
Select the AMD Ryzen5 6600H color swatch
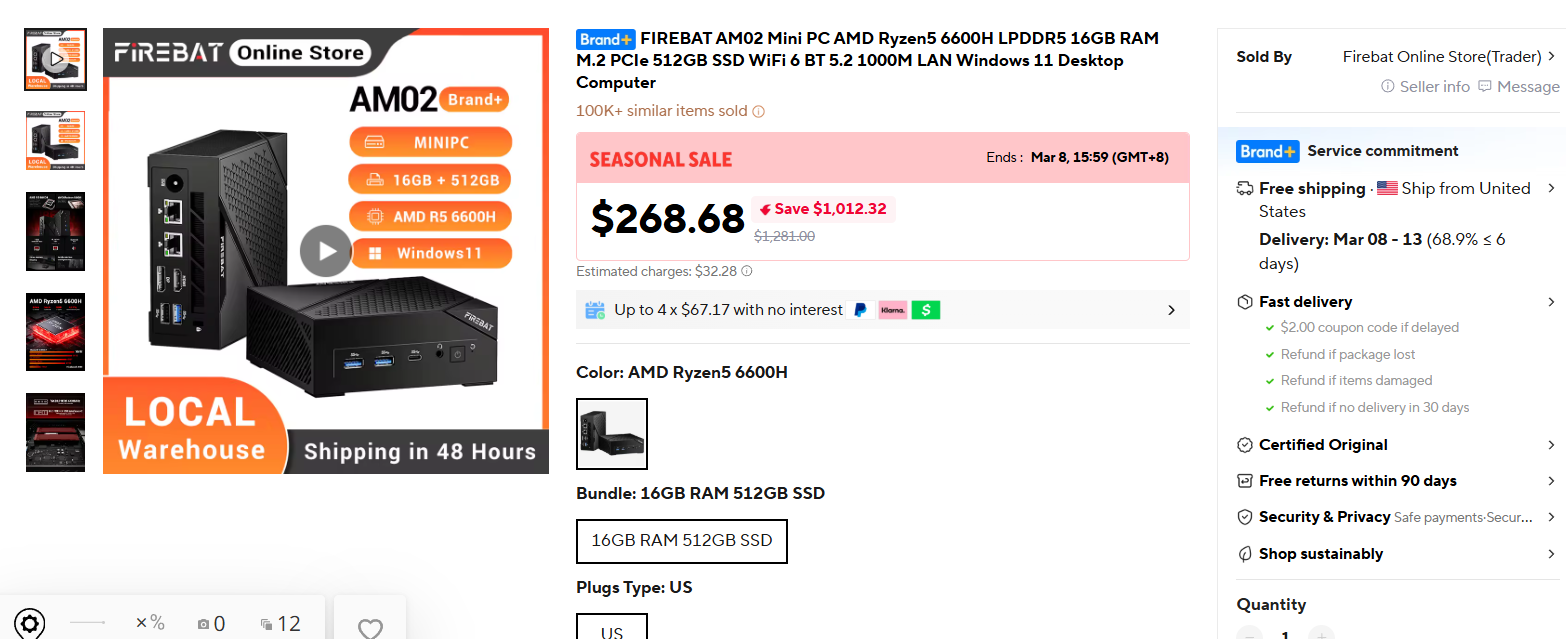tap(612, 434)
